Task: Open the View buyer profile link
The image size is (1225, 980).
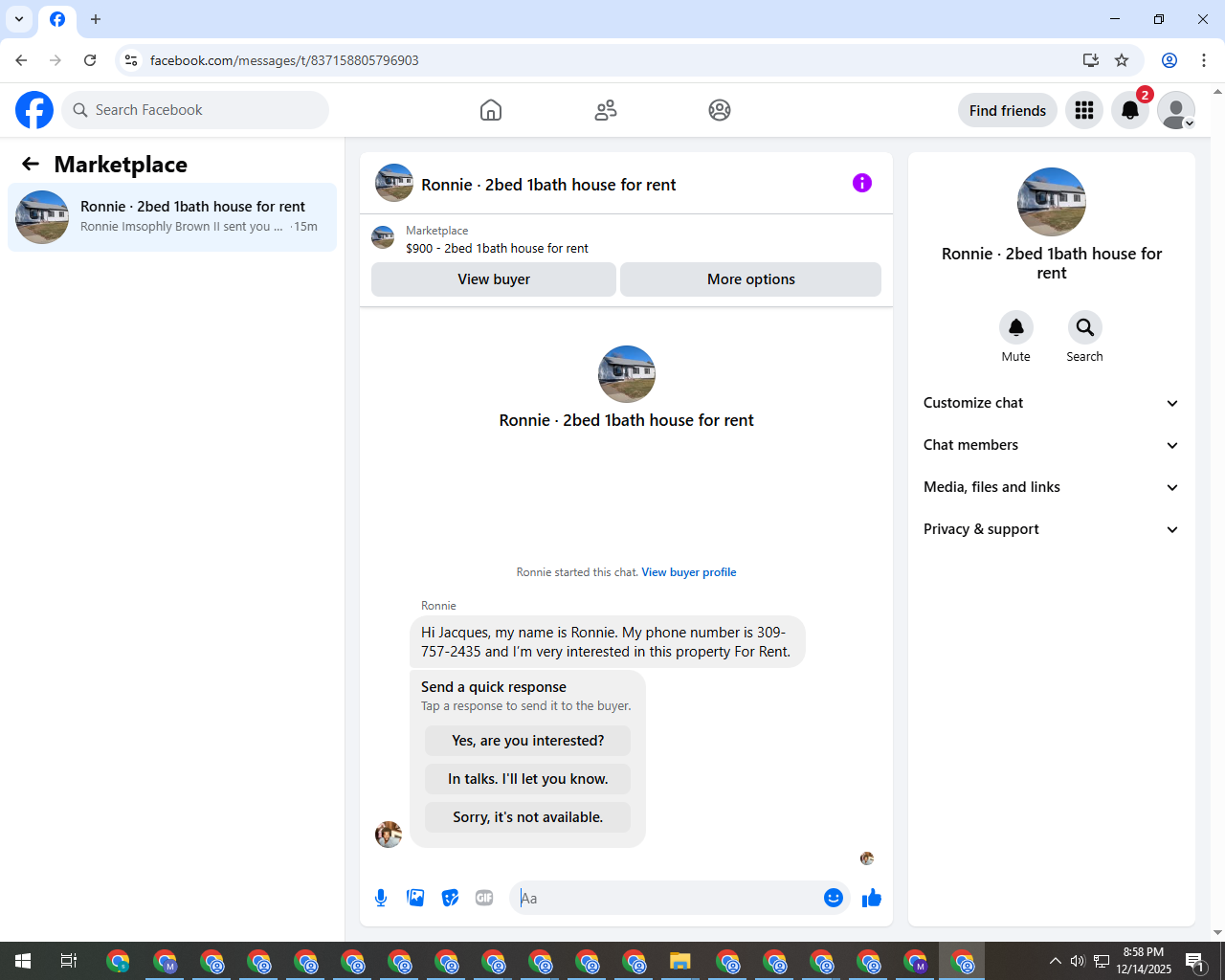Action: pyautogui.click(x=689, y=572)
